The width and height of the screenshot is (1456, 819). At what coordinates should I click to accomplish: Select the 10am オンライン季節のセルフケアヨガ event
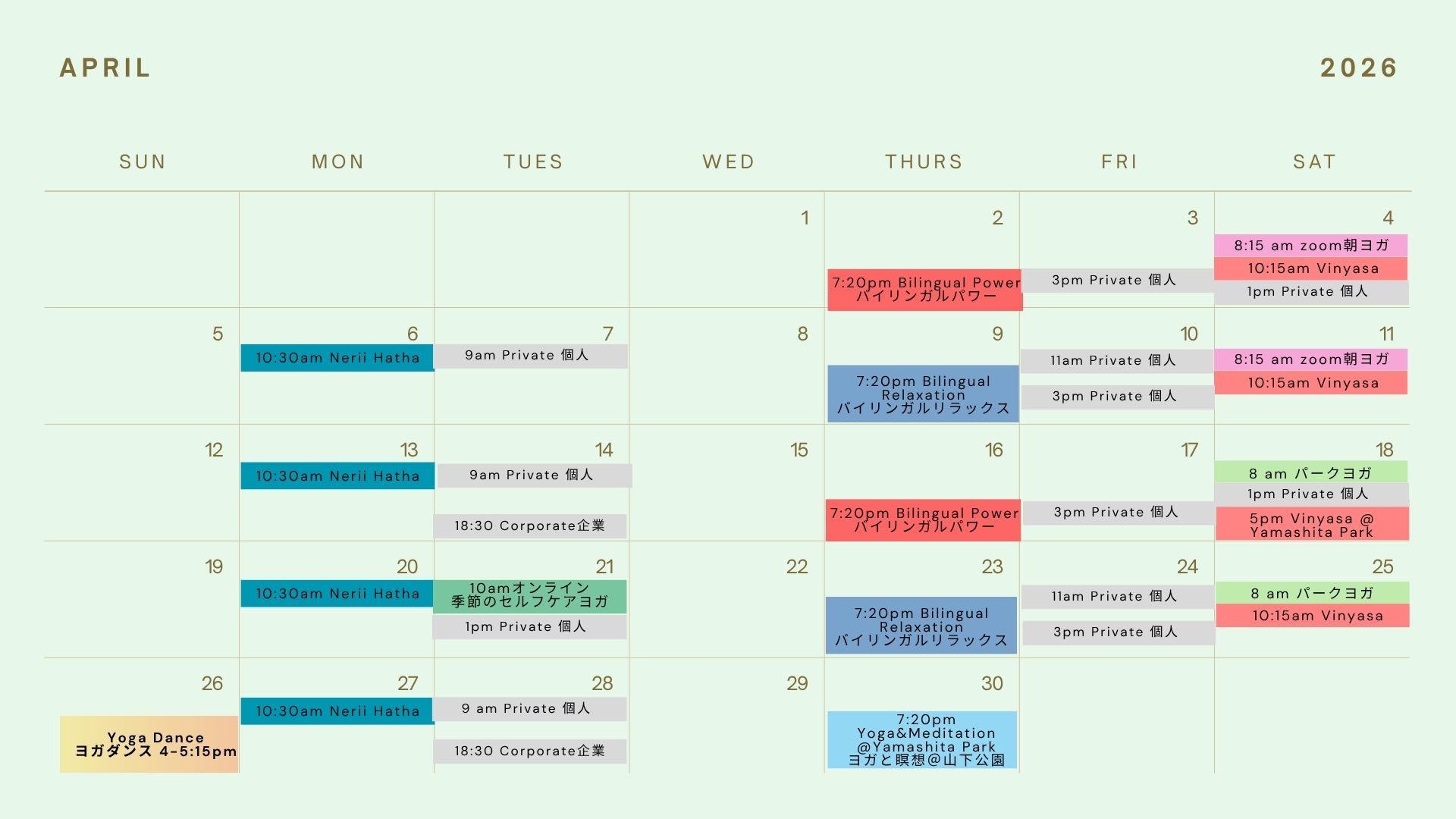pyautogui.click(x=529, y=596)
